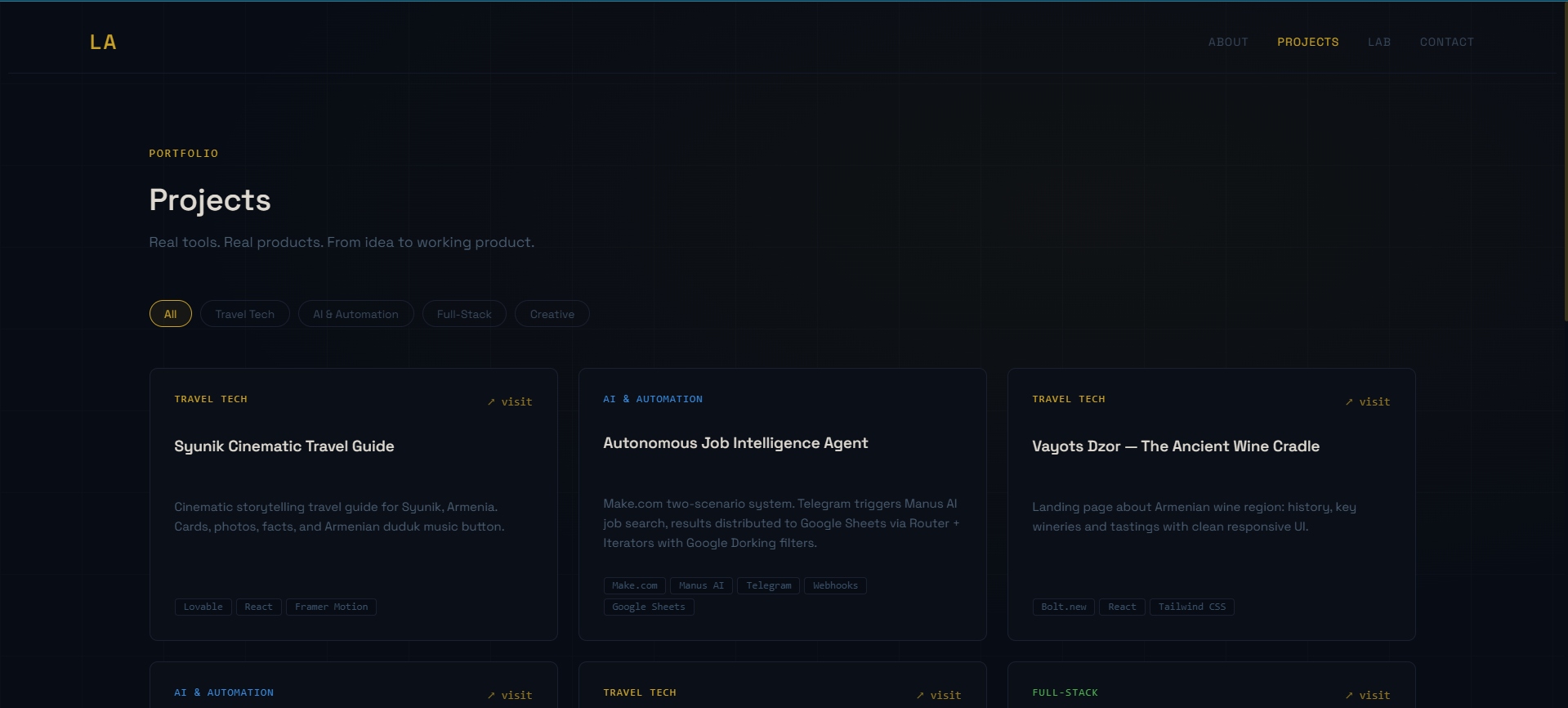Click the Manus AI tag
1568x708 pixels.
tap(702, 585)
